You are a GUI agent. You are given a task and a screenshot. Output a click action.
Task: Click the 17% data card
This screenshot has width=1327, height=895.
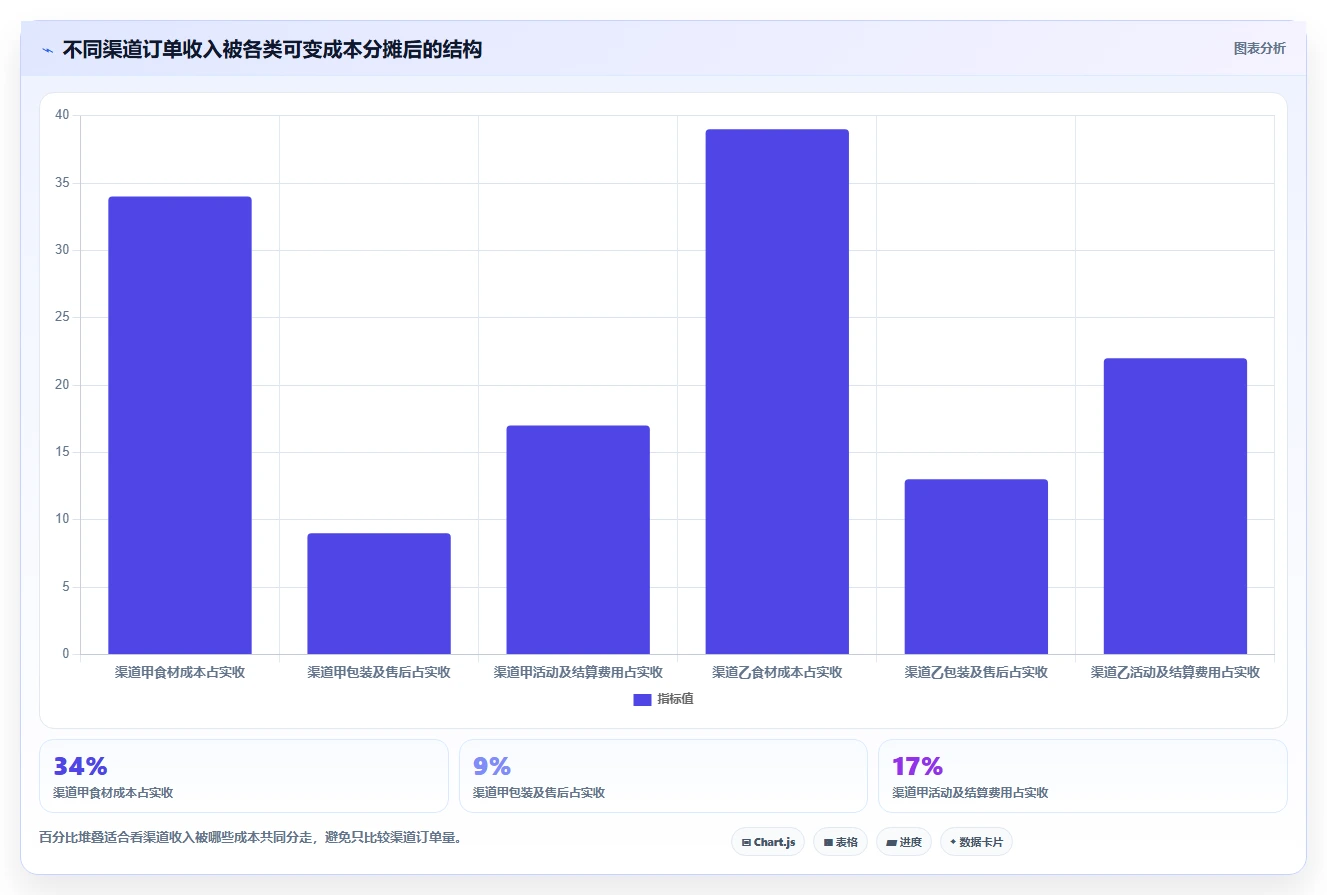coord(1082,776)
